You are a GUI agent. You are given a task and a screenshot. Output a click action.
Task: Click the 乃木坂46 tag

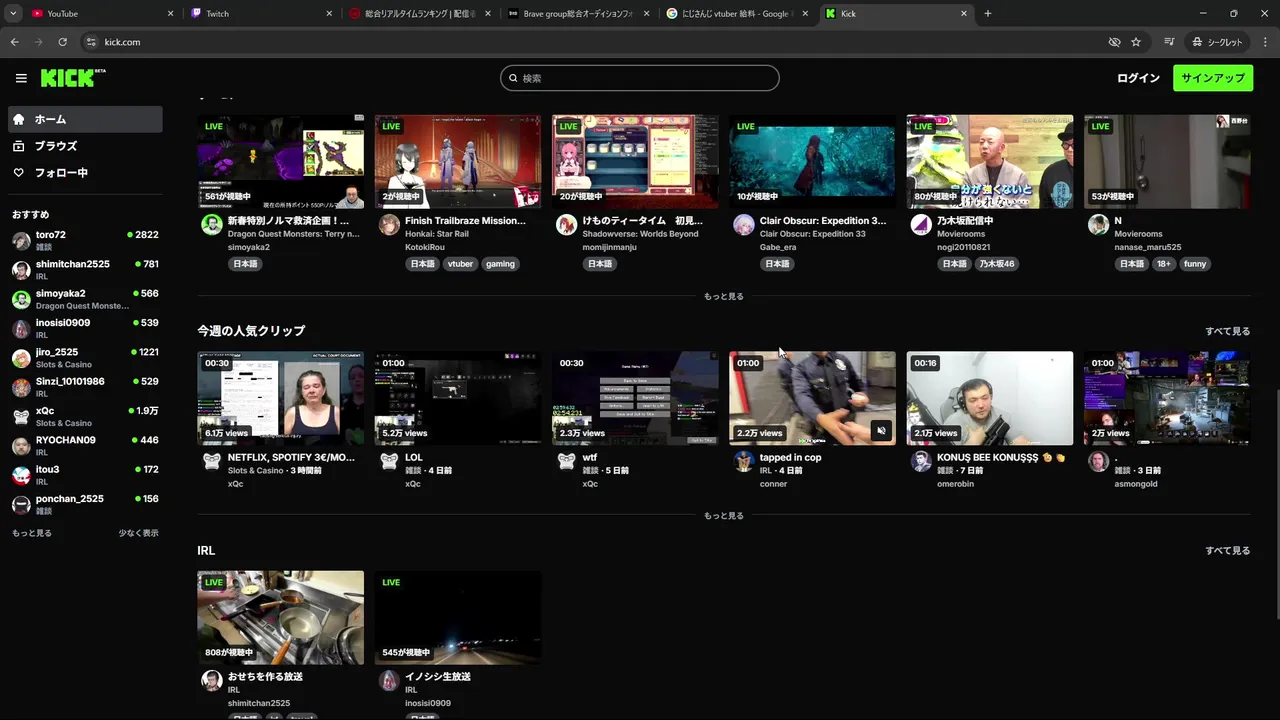[x=996, y=264]
